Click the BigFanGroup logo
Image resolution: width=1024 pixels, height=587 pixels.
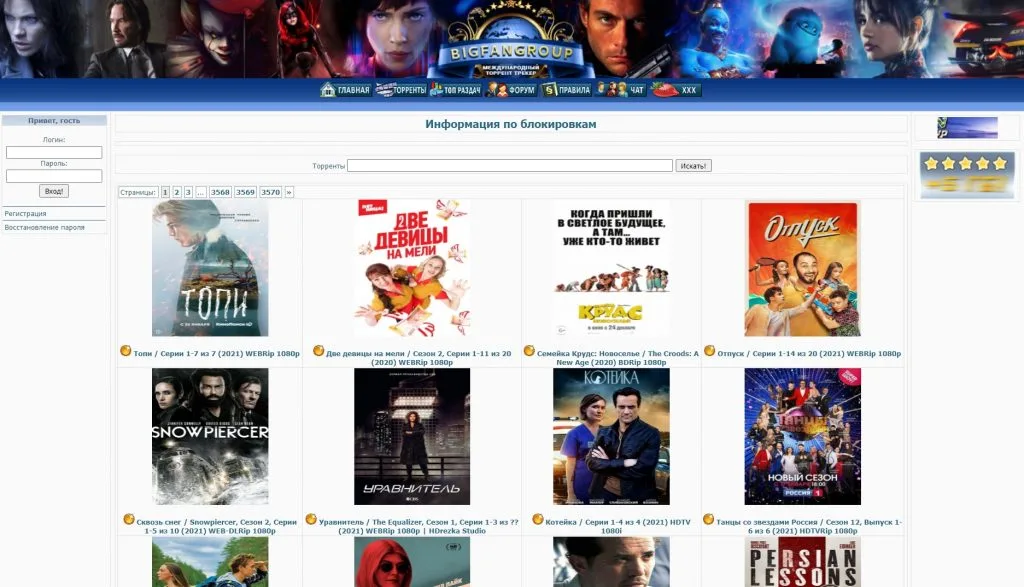pyautogui.click(x=511, y=40)
